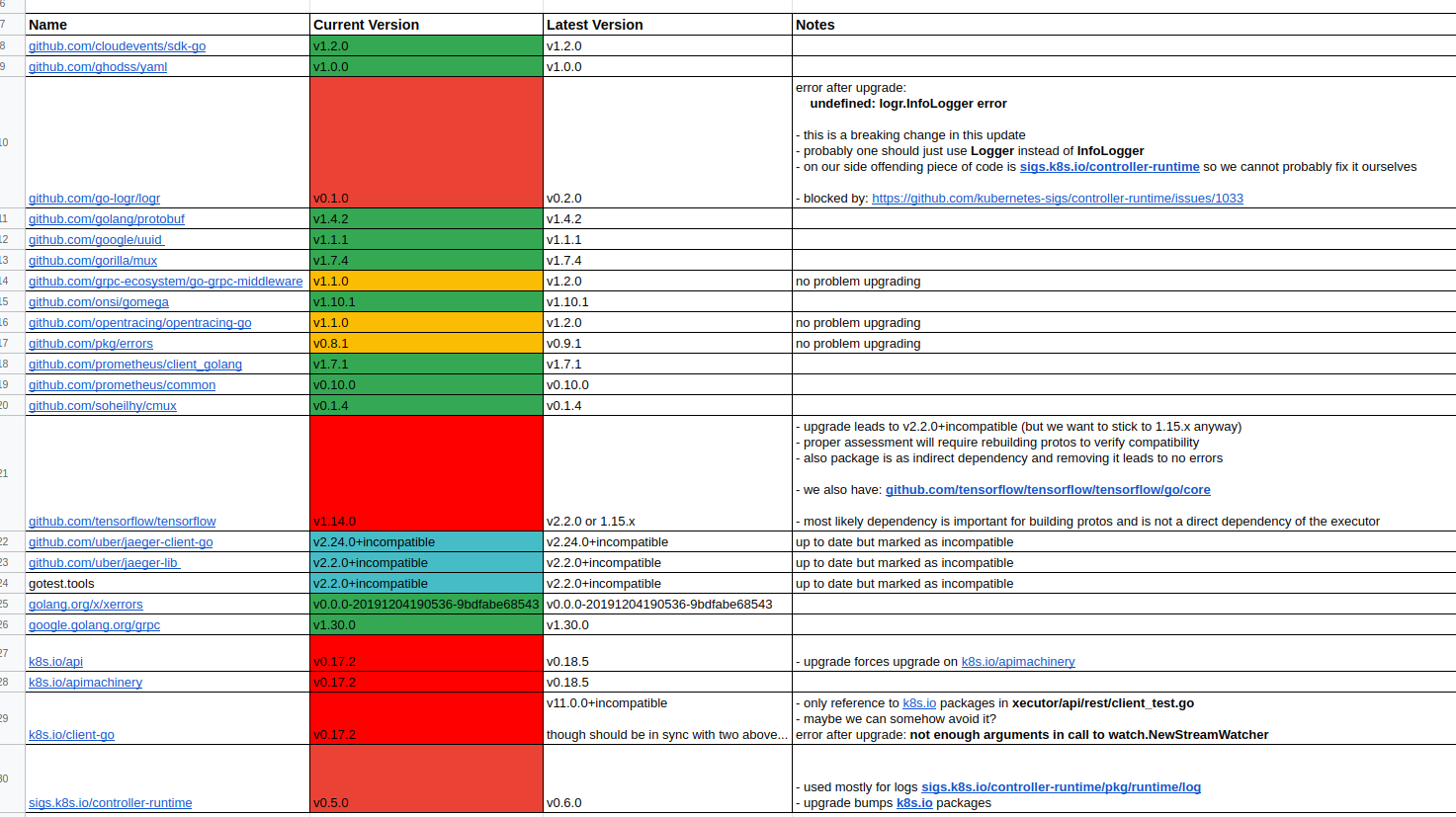Image resolution: width=1456 pixels, height=817 pixels.
Task: Open the github.com/ghodss/yaml repository link
Action: coord(97,66)
